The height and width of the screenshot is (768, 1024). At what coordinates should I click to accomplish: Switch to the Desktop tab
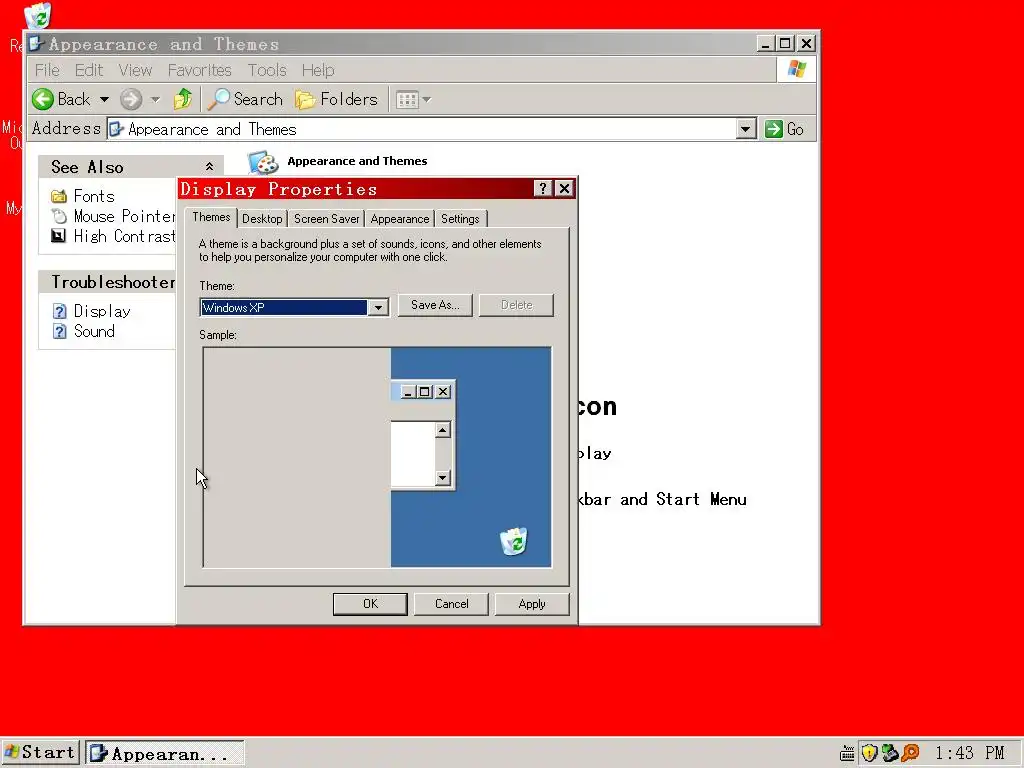(x=262, y=219)
